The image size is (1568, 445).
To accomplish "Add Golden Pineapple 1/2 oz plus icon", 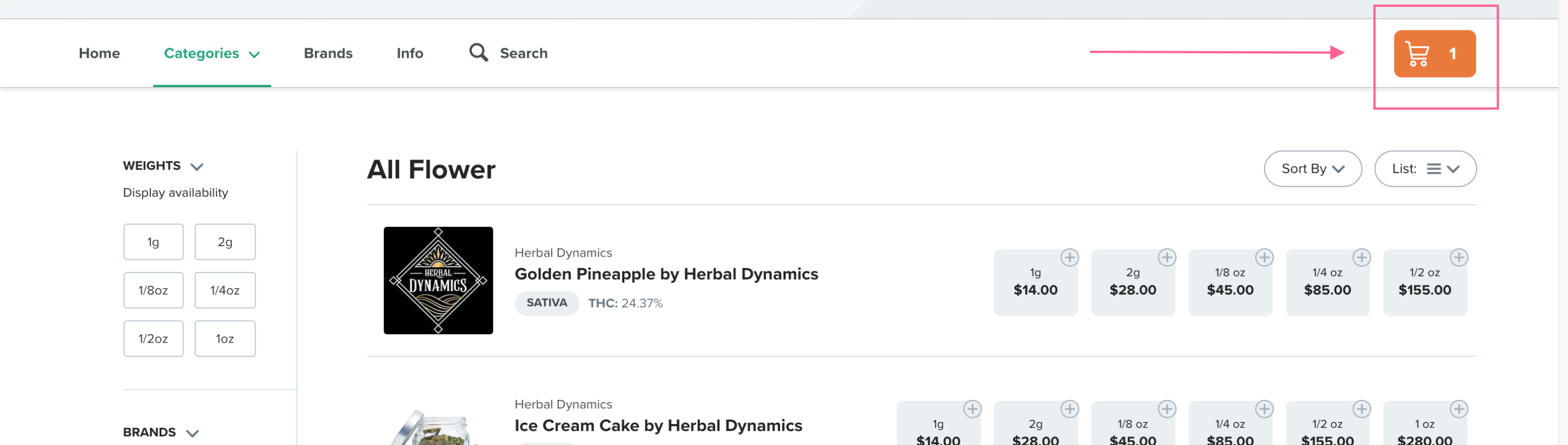I will (1458, 258).
